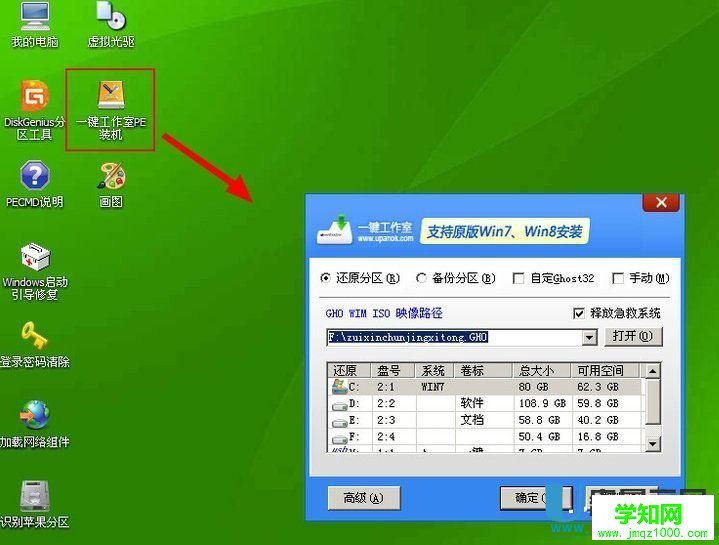719x545 pixels.
Task: Select the 2:1 cell in partition list
Action: coord(386,387)
